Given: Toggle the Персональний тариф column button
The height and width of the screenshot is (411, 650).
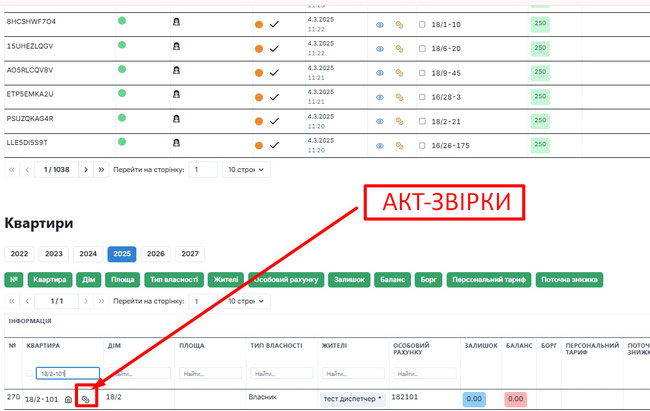Looking at the screenshot, I should tap(489, 280).
